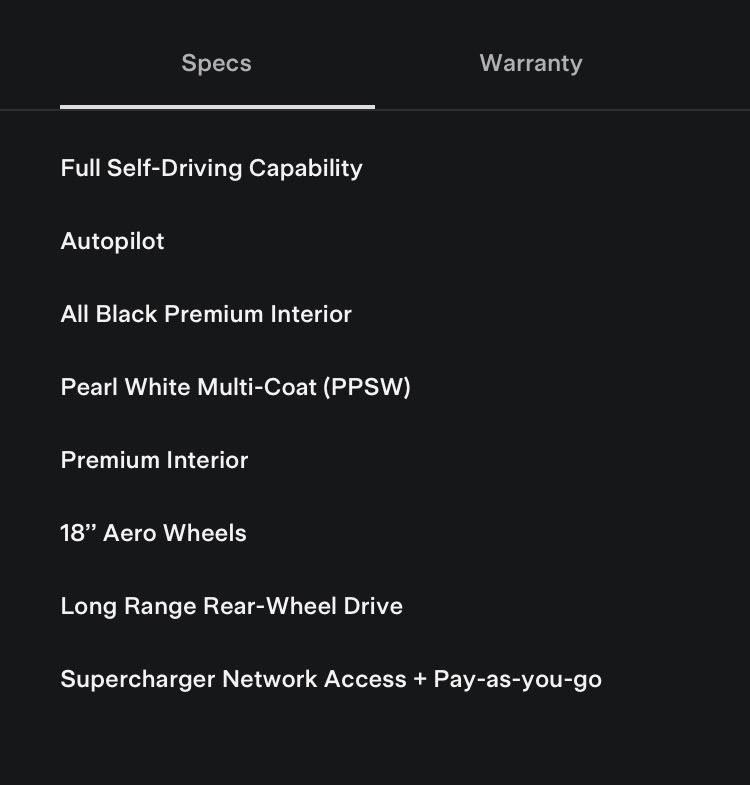The height and width of the screenshot is (785, 750).
Task: Click All Black Premium Interior line
Action: pos(206,314)
